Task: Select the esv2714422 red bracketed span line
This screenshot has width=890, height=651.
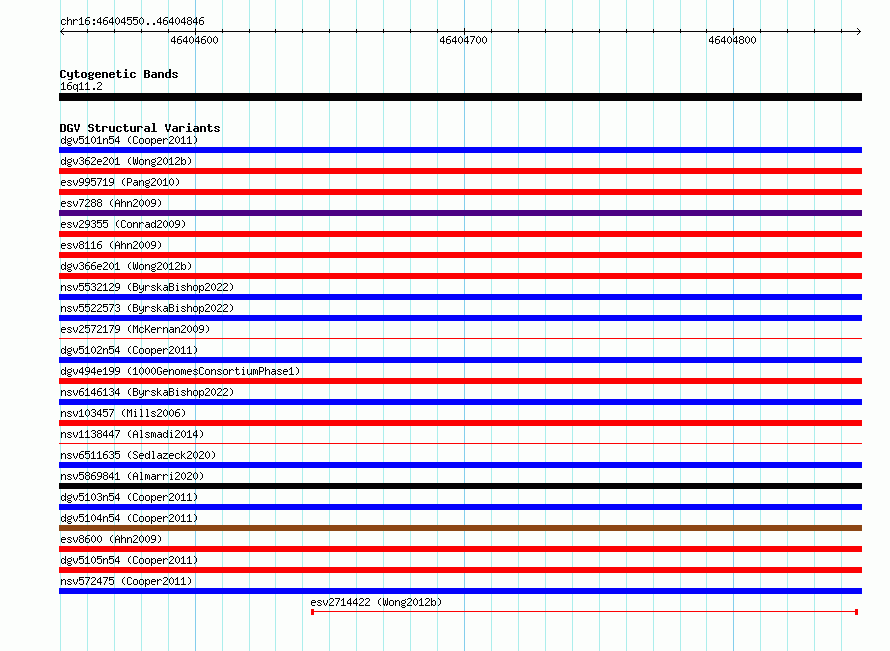Action: click(584, 612)
